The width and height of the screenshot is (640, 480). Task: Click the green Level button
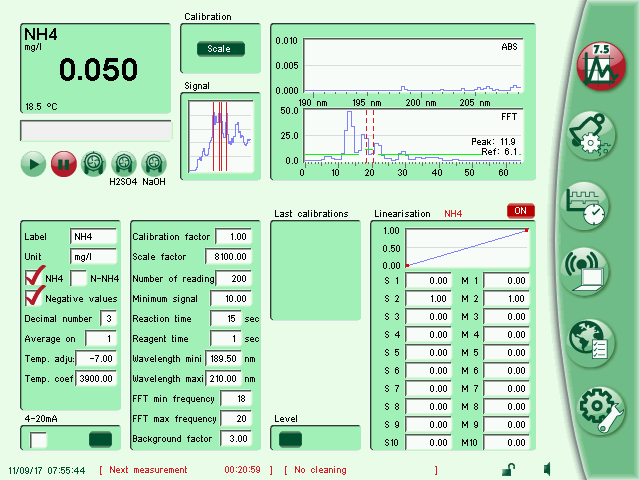click(x=290, y=438)
